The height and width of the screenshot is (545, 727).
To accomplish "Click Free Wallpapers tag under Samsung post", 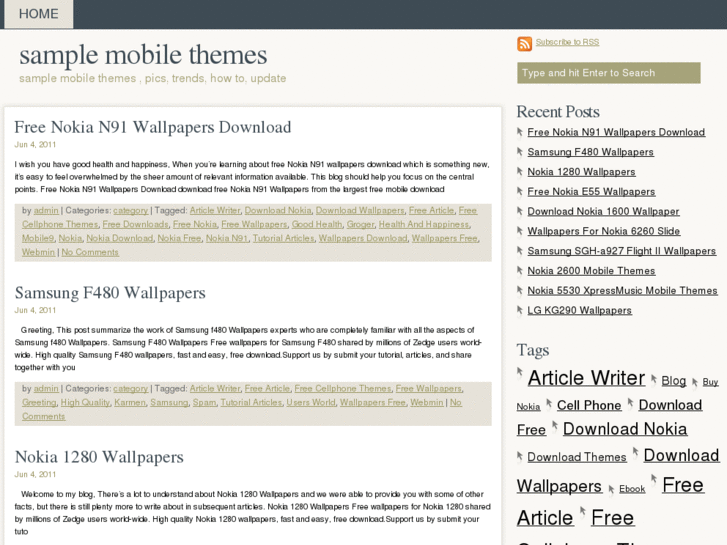I will 428,389.
